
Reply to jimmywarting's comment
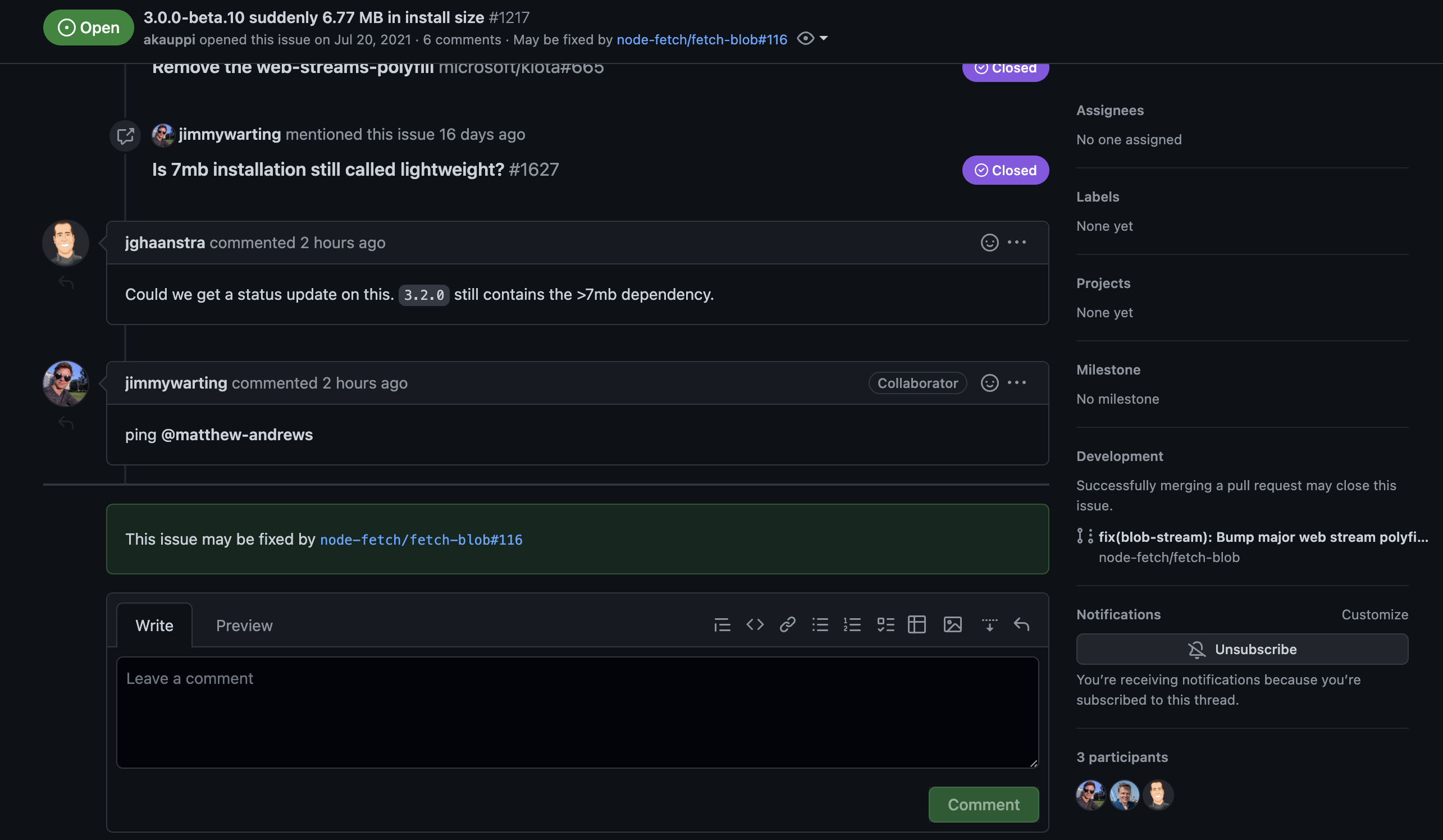[x=66, y=422]
